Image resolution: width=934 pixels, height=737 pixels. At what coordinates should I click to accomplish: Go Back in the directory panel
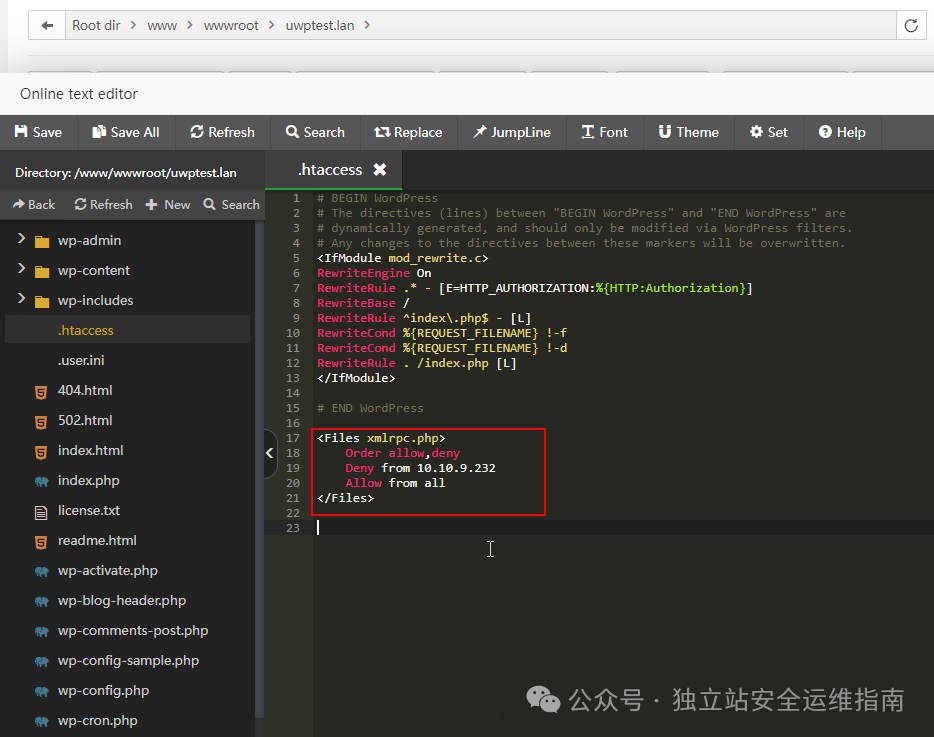point(34,204)
